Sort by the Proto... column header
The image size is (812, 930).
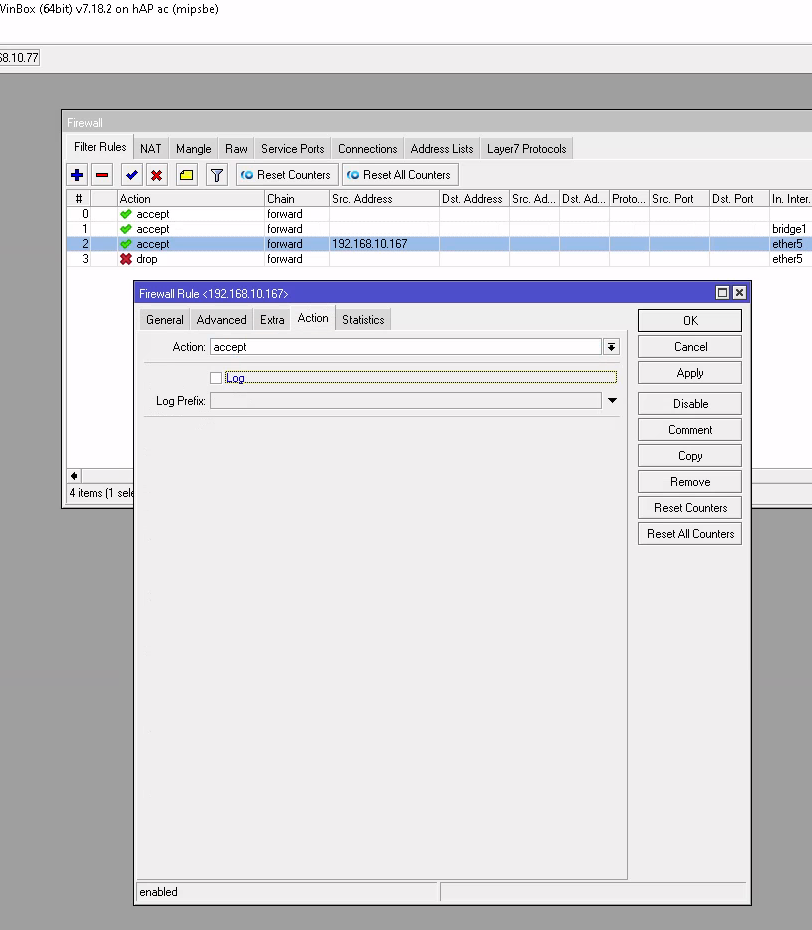point(629,199)
